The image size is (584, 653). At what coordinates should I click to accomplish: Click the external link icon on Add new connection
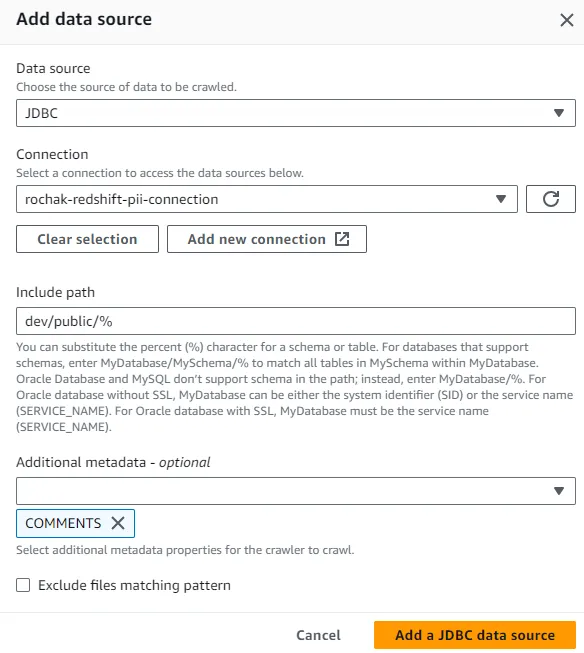(342, 239)
